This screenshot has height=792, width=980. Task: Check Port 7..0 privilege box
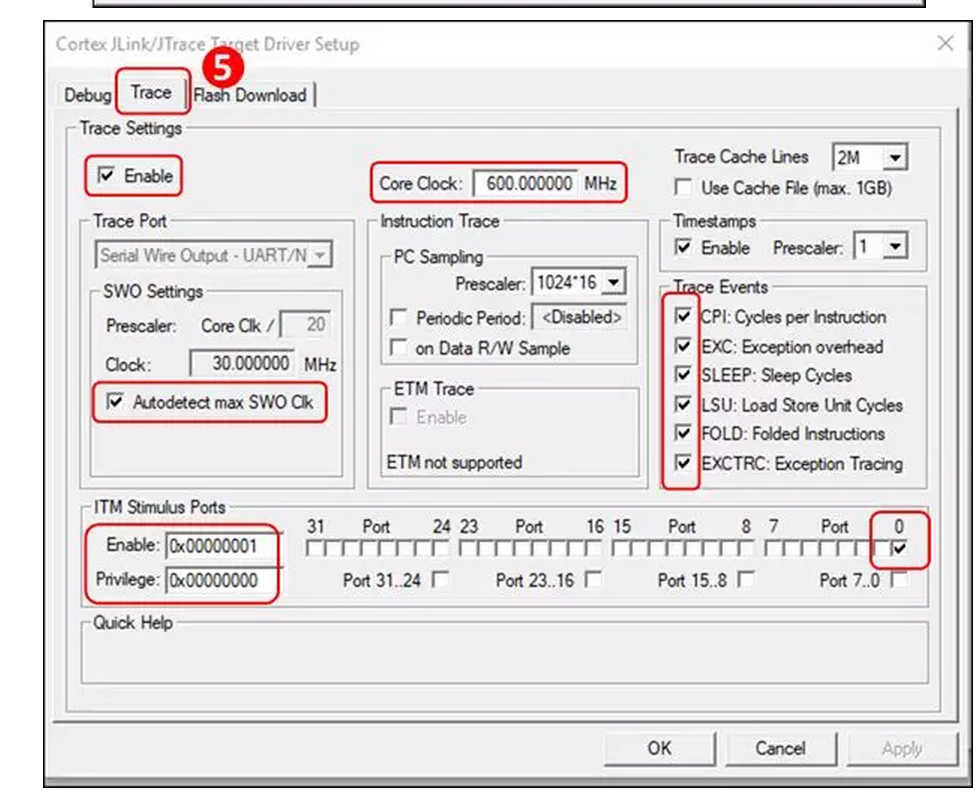click(x=899, y=579)
